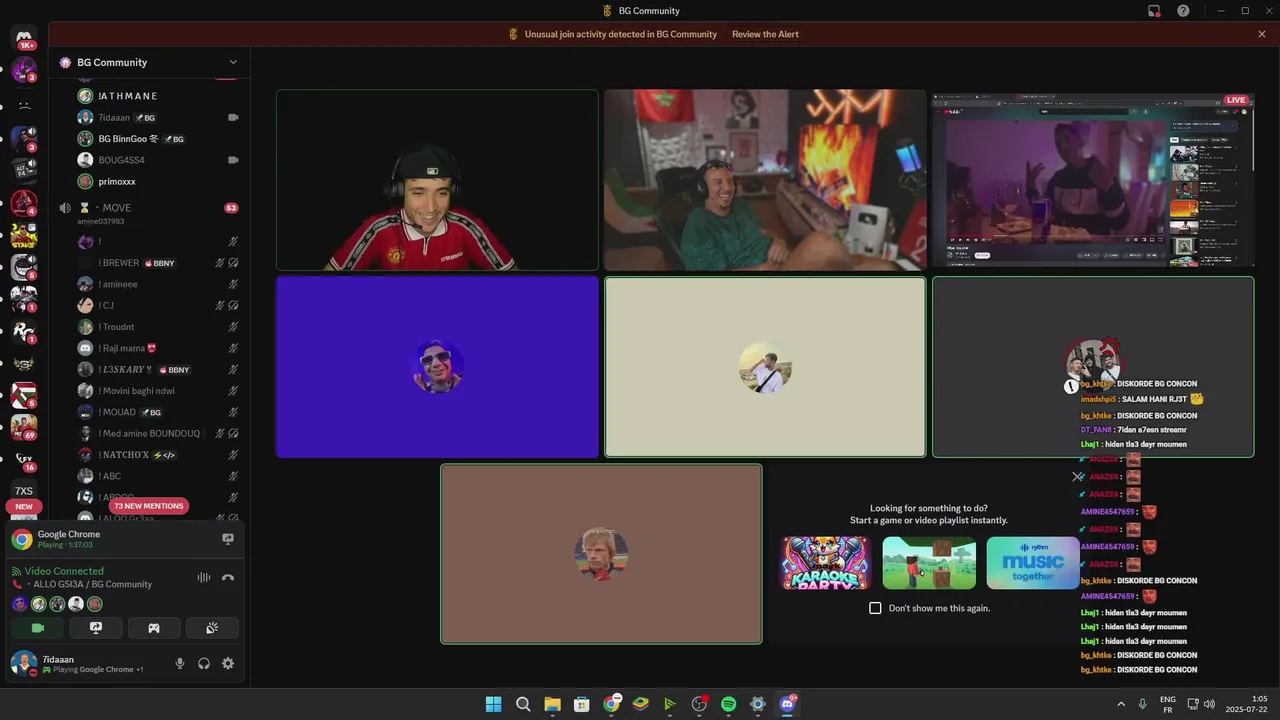The width and height of the screenshot is (1280, 720).
Task: Click camera icon next to BOUG4SS4
Action: (233, 160)
